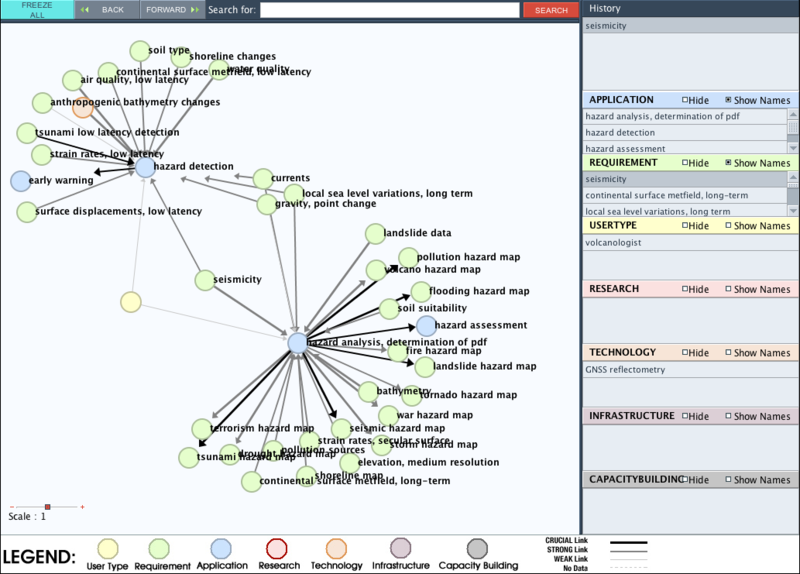Viewport: 800px width, 574px height.
Task: Select the orange technology node in graph
Action: pos(83,108)
